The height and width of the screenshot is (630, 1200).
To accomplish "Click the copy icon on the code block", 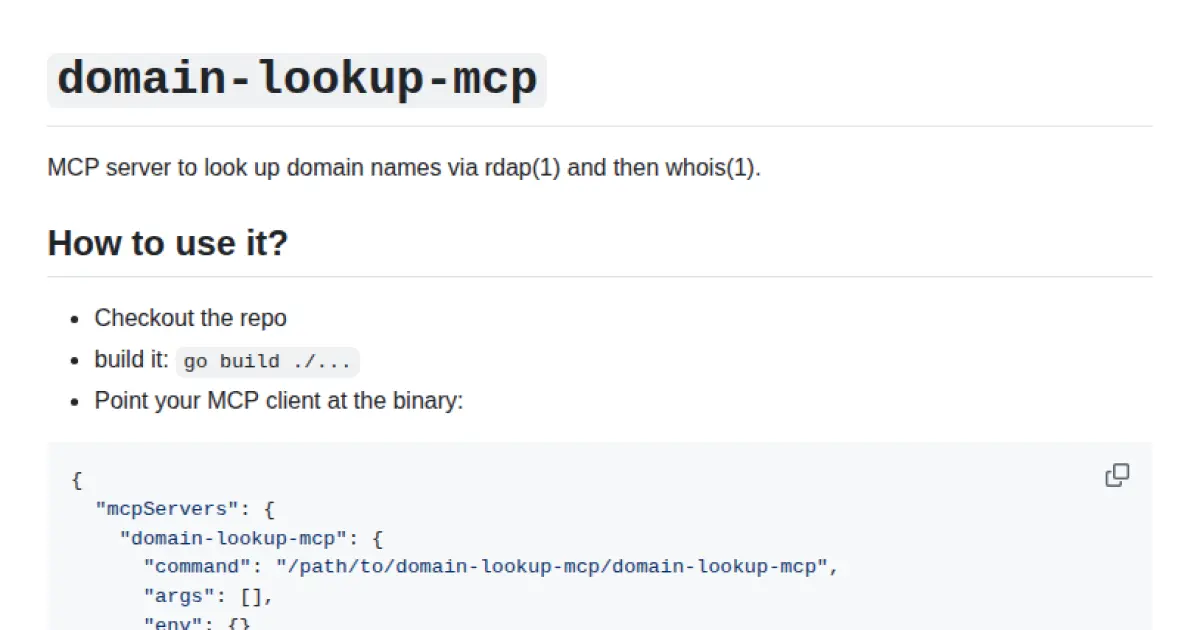I will (x=1117, y=474).
